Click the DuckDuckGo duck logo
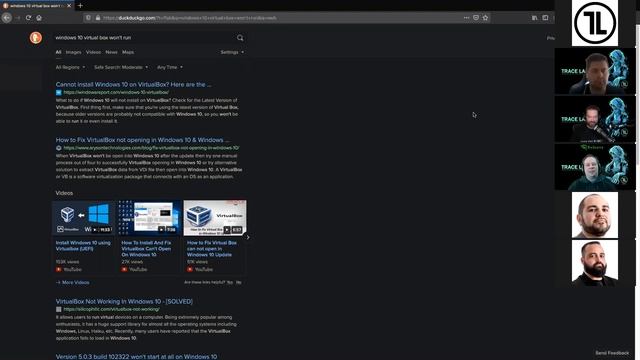 [36, 38]
